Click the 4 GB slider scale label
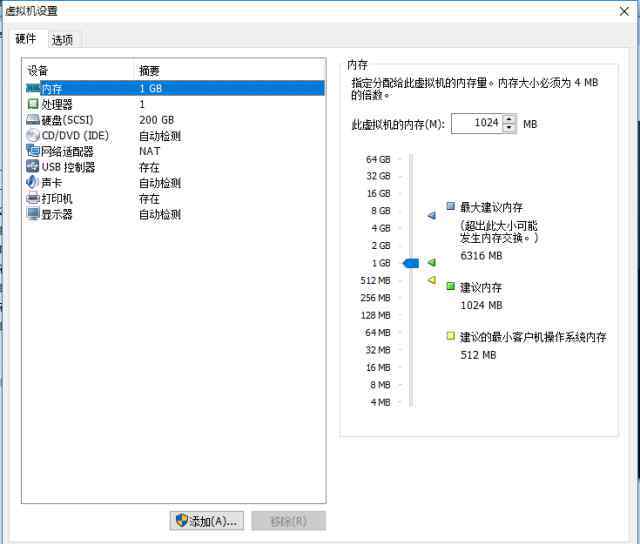Image resolution: width=640 pixels, height=544 pixels. (x=380, y=228)
